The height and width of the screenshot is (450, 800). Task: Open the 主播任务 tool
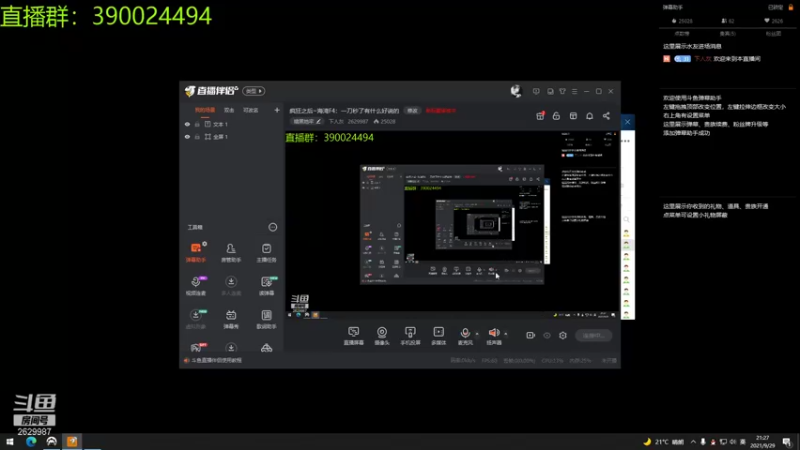pyautogui.click(x=266, y=253)
